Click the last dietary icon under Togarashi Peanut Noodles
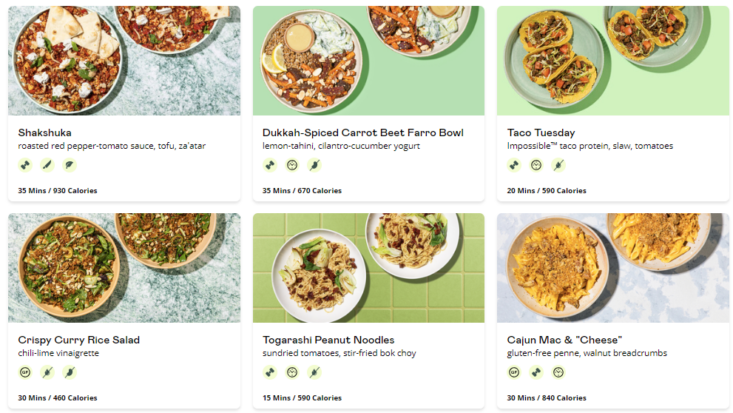Screen dimensions: 733x413 (x=314, y=372)
